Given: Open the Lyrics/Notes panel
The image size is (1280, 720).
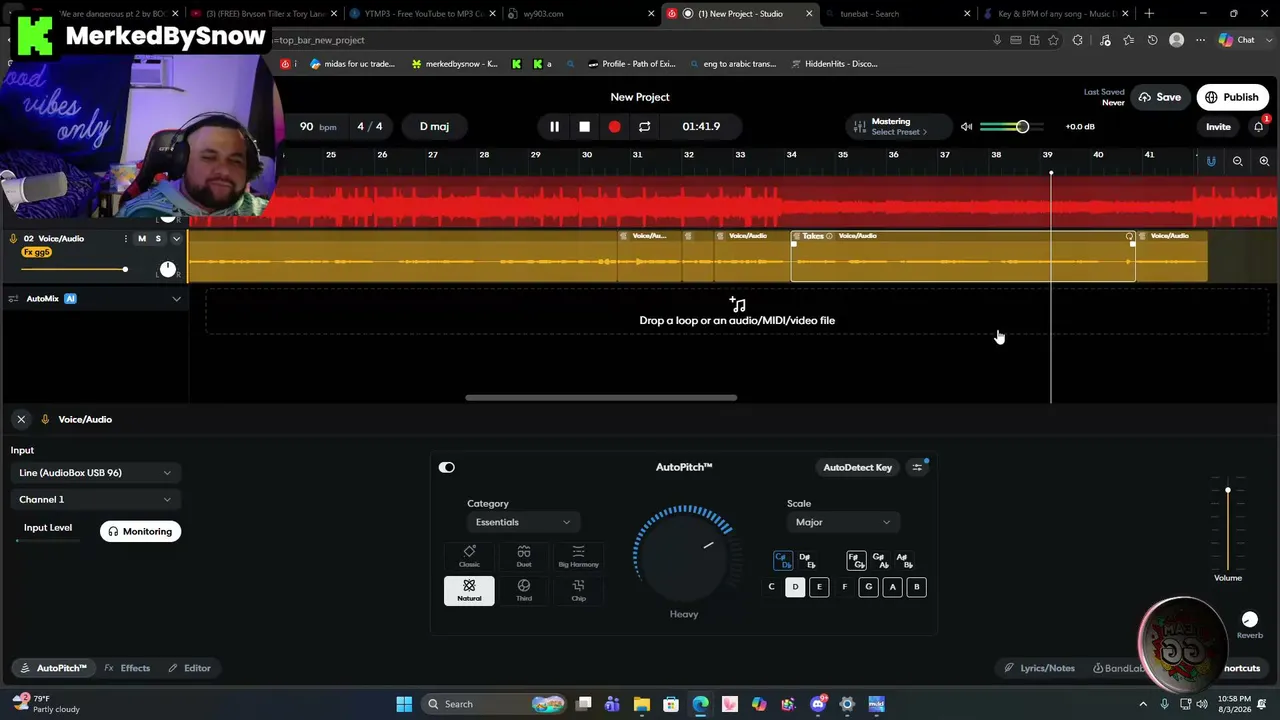Looking at the screenshot, I should click(1040, 668).
